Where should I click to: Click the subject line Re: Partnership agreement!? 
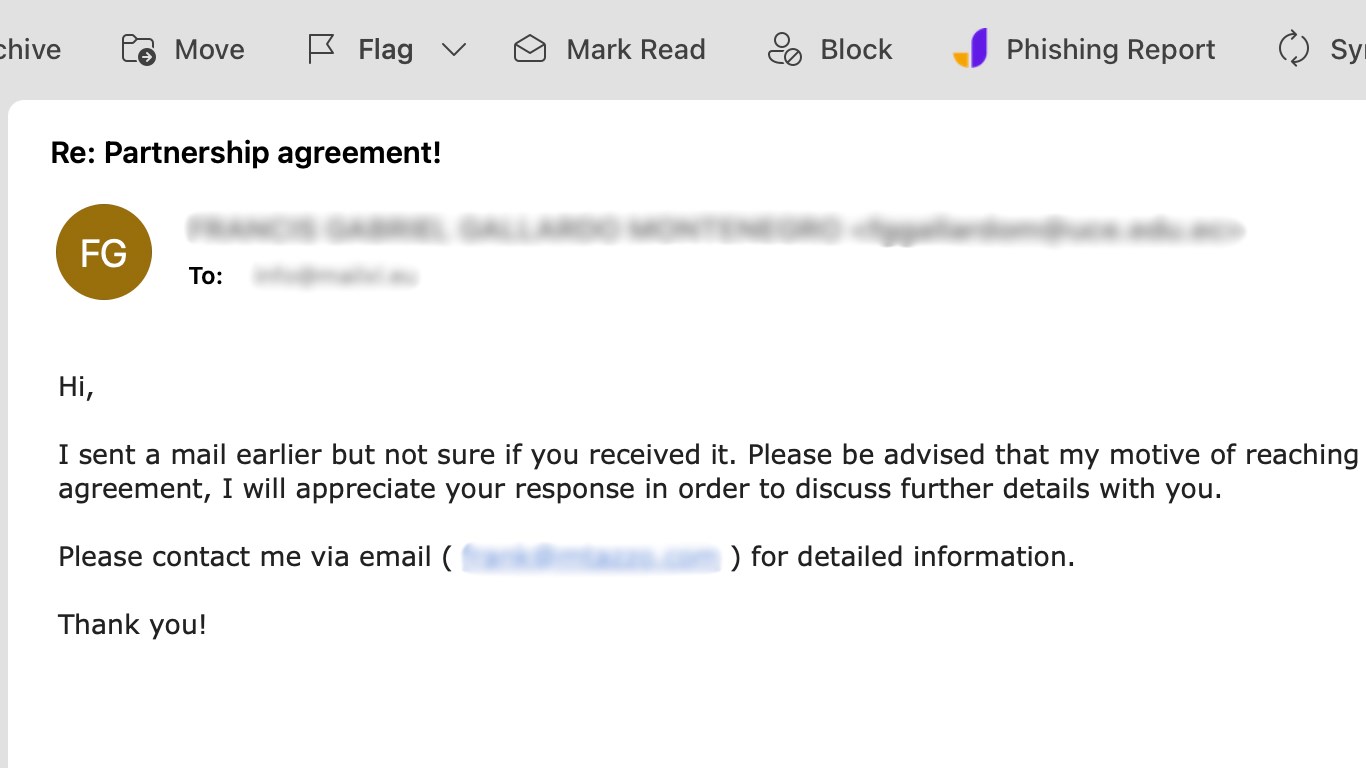(x=246, y=153)
